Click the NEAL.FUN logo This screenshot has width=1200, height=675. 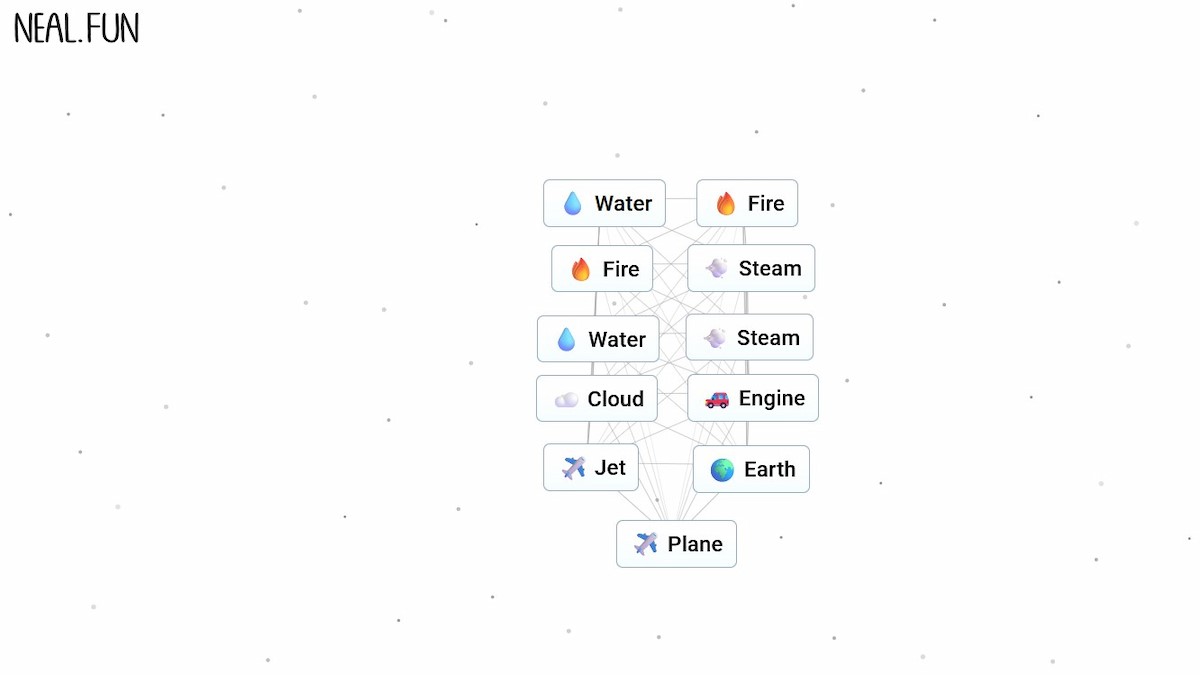click(76, 29)
